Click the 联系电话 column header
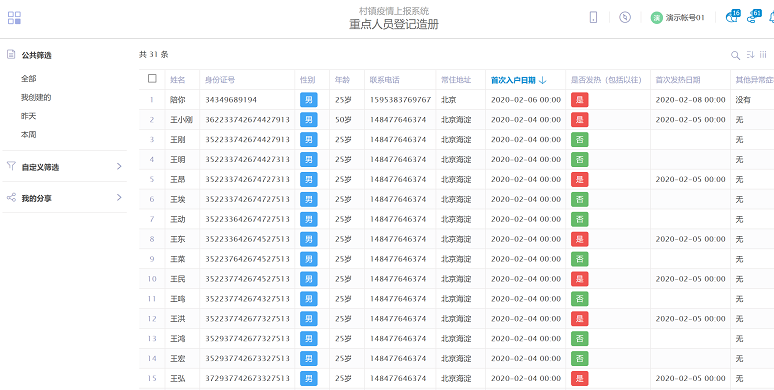Viewport: 774px width, 390px height. pos(385,80)
